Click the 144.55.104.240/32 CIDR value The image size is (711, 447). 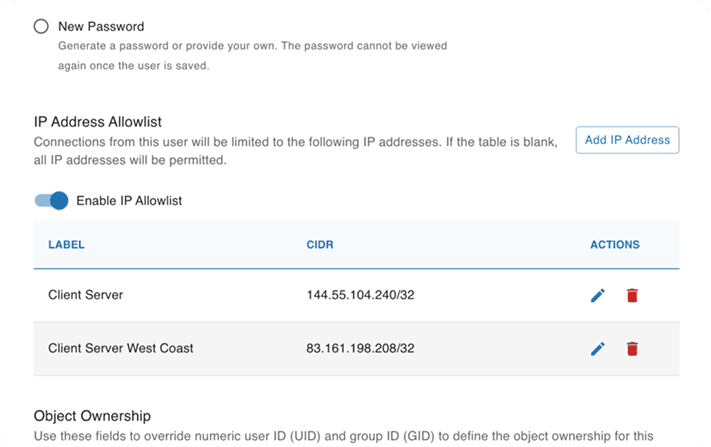[360, 295]
